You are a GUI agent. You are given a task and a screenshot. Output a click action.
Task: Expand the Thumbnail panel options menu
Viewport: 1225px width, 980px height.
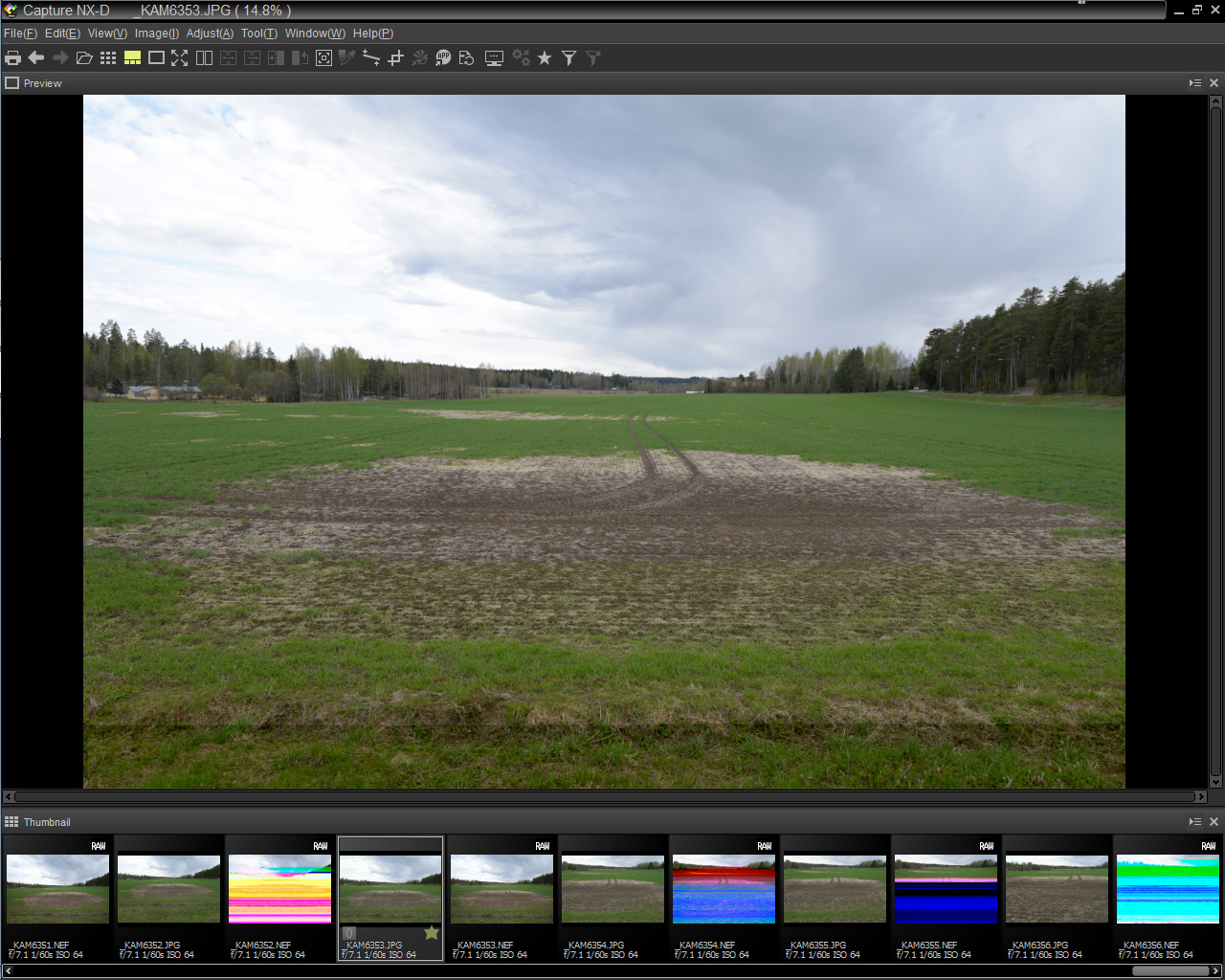[1195, 822]
